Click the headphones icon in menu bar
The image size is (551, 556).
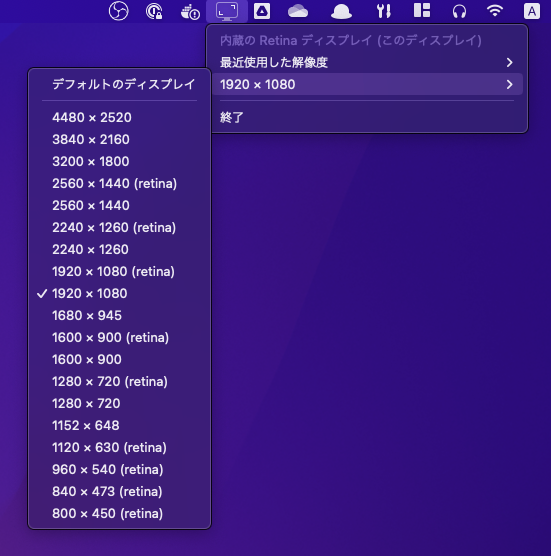click(x=459, y=11)
